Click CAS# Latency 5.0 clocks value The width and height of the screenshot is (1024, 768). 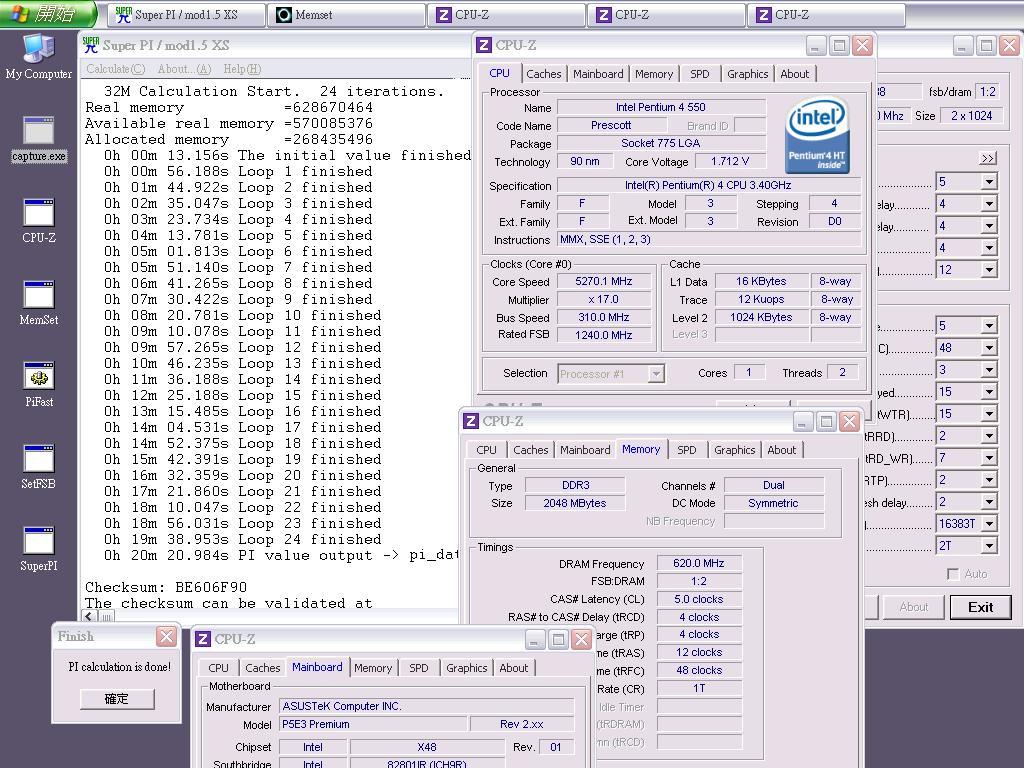(x=699, y=599)
